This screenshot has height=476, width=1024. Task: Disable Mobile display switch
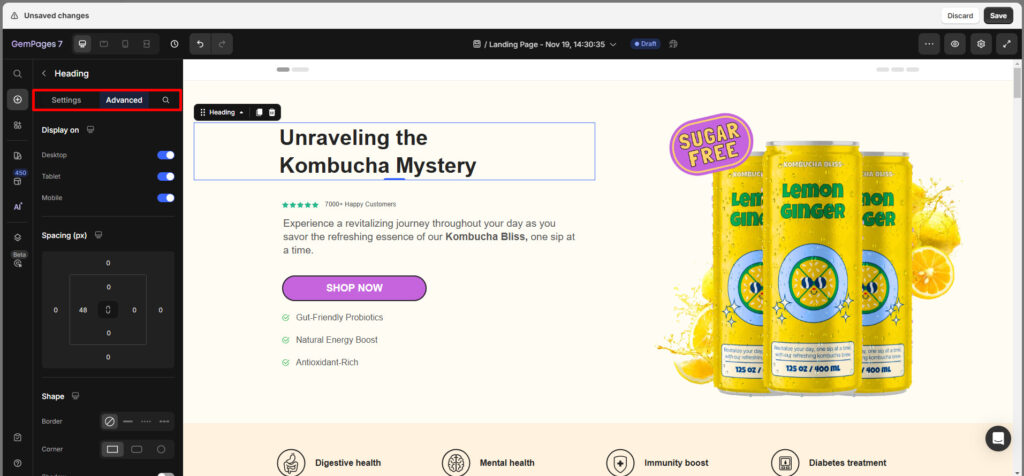tap(166, 198)
